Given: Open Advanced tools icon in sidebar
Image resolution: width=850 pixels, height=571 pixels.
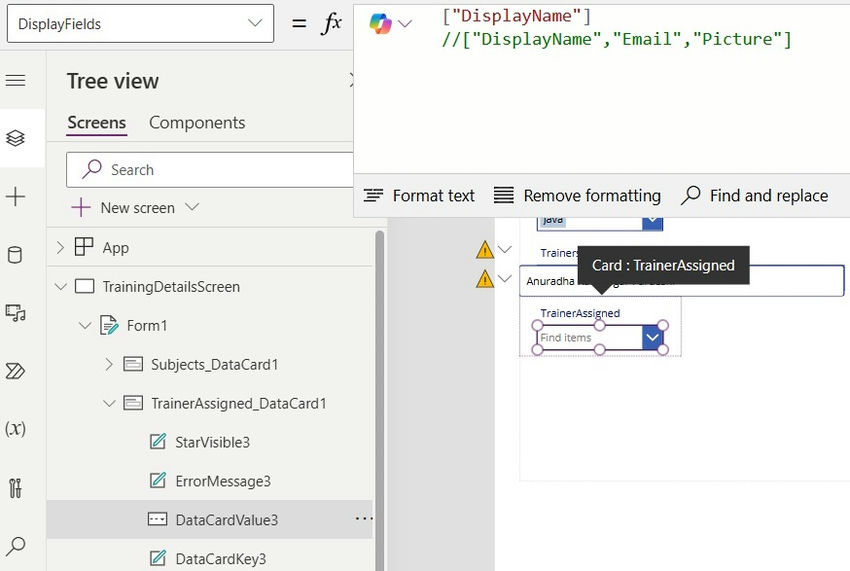Looking at the screenshot, I should coord(15,488).
